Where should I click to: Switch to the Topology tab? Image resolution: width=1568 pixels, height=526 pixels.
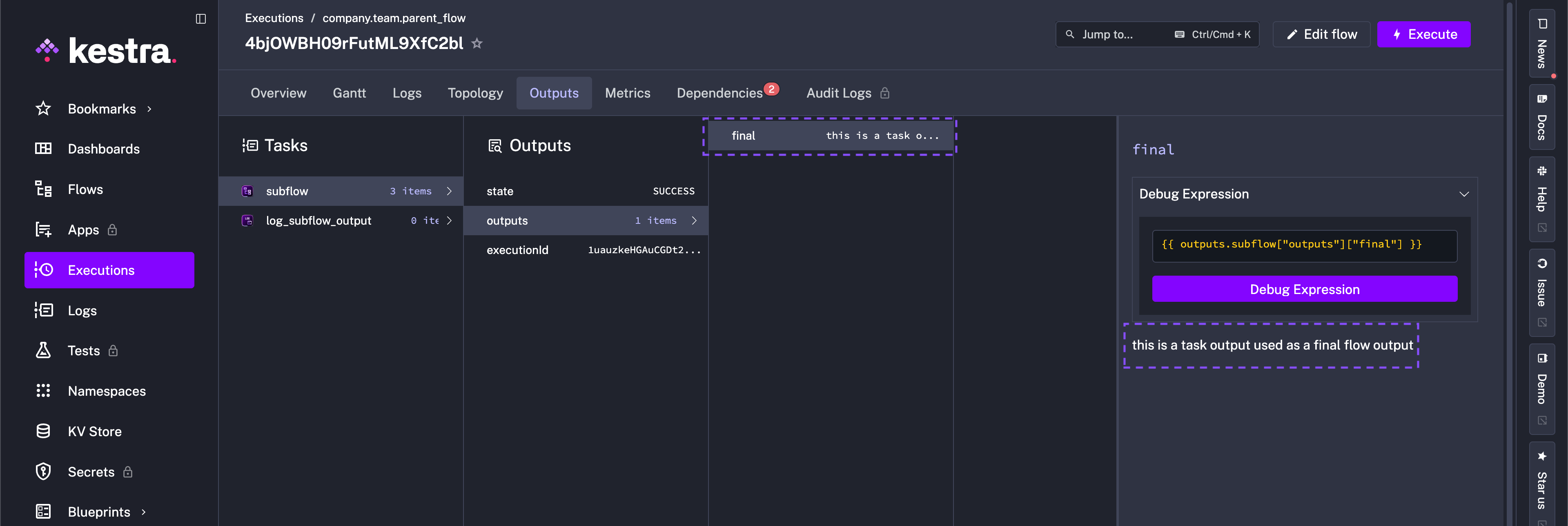coord(475,93)
